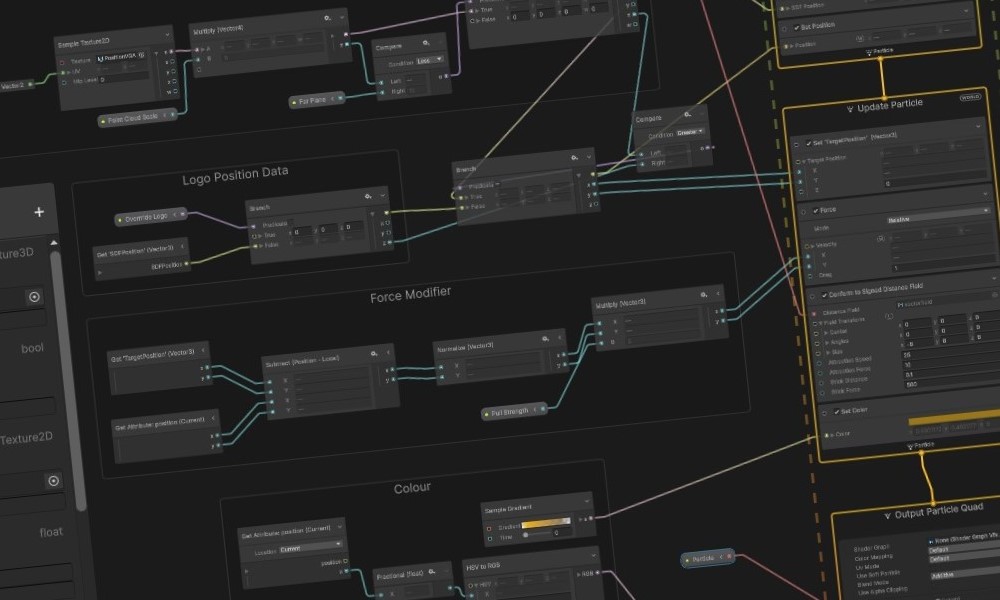
Task: Open Blend Mode dropdown showing Additive
Action: click(966, 574)
